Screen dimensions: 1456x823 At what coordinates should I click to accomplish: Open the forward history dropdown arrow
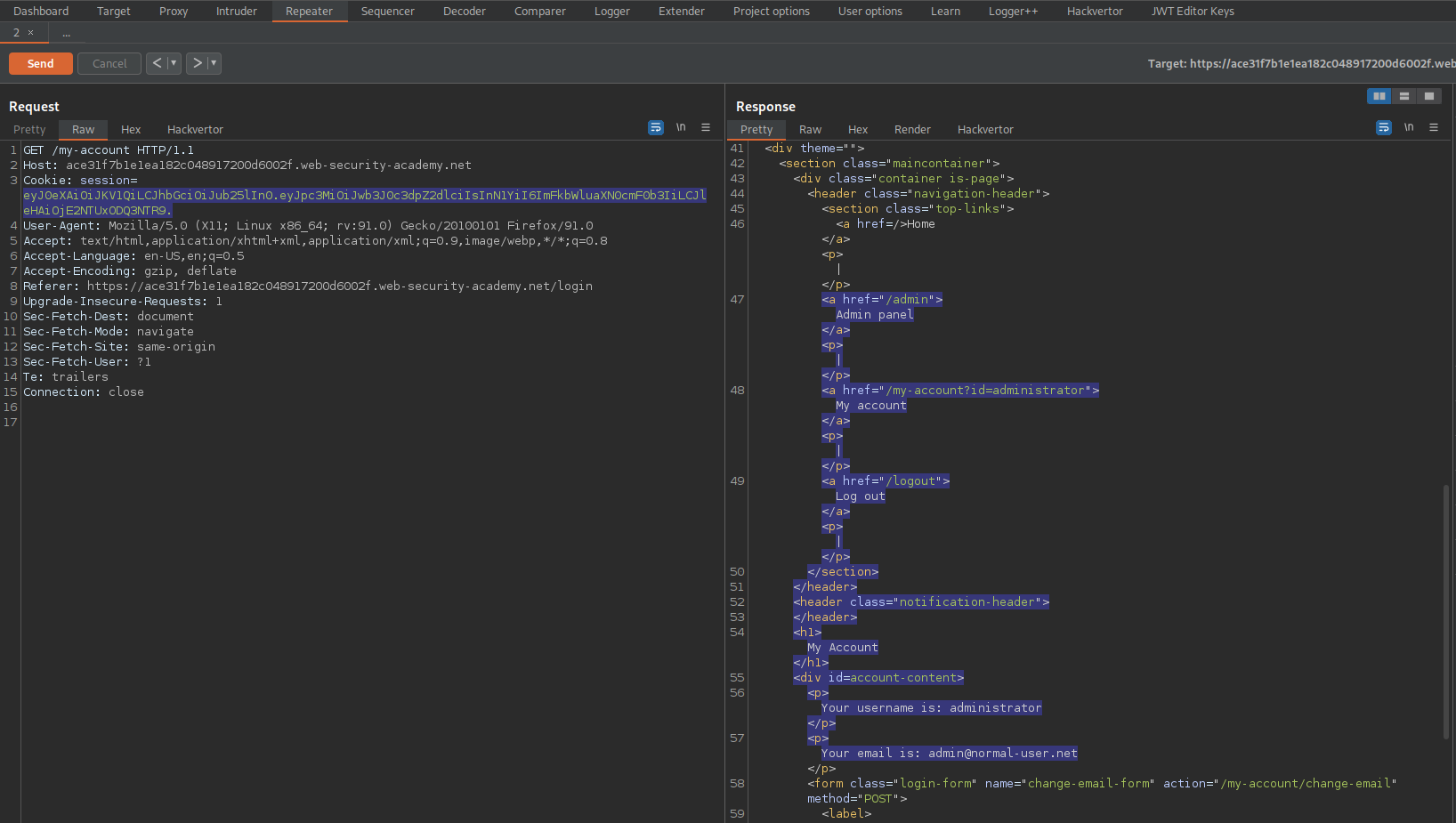[214, 63]
